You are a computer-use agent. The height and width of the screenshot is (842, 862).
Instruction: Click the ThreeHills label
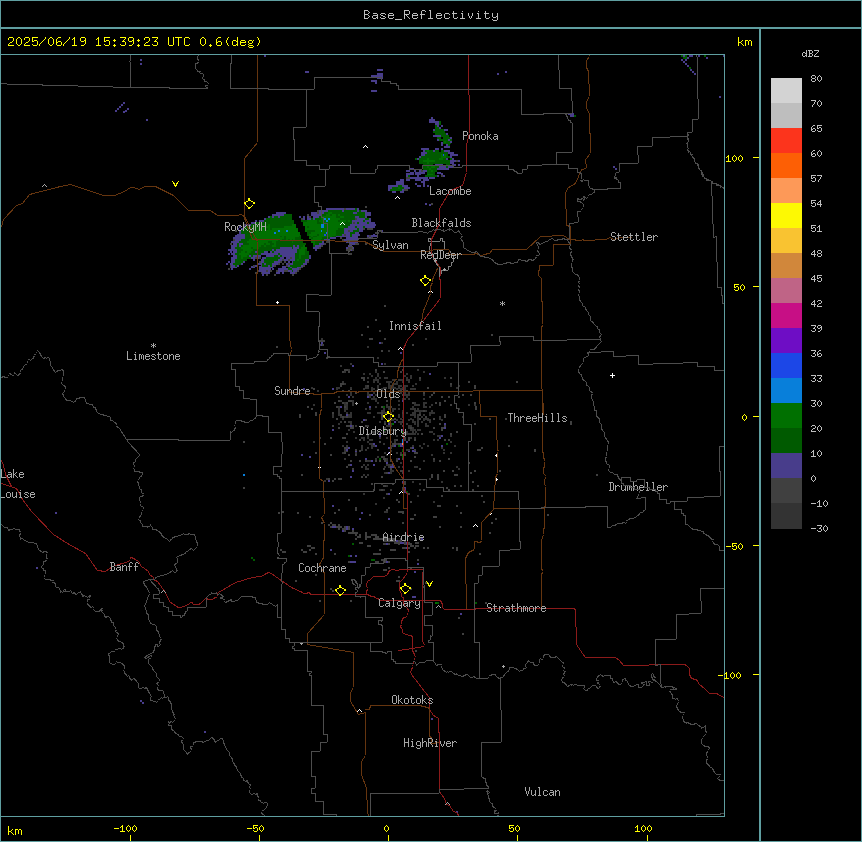537,418
